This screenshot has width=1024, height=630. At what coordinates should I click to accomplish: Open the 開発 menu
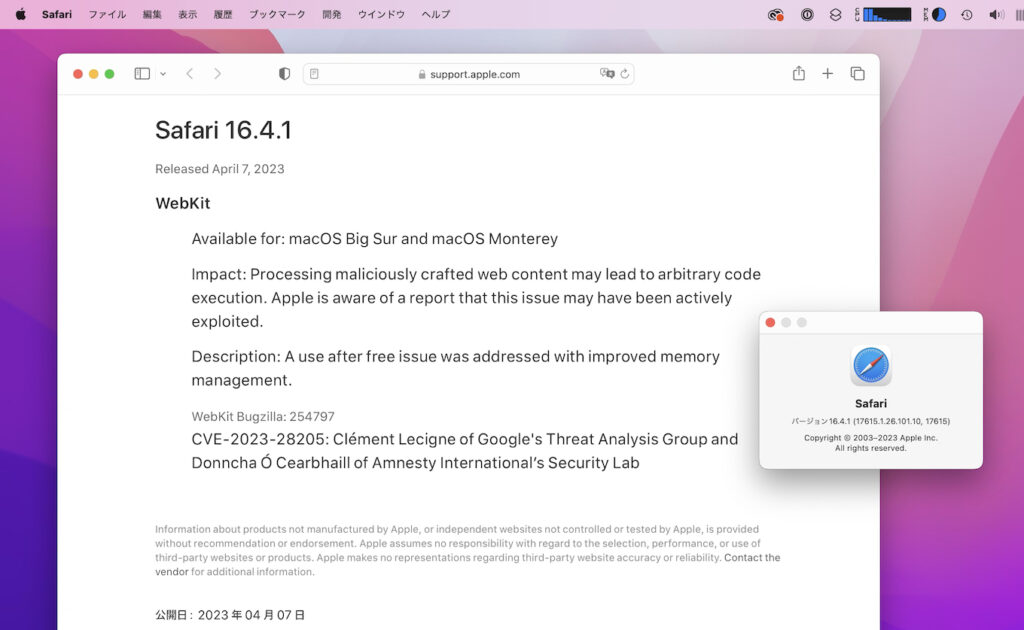[x=331, y=14]
